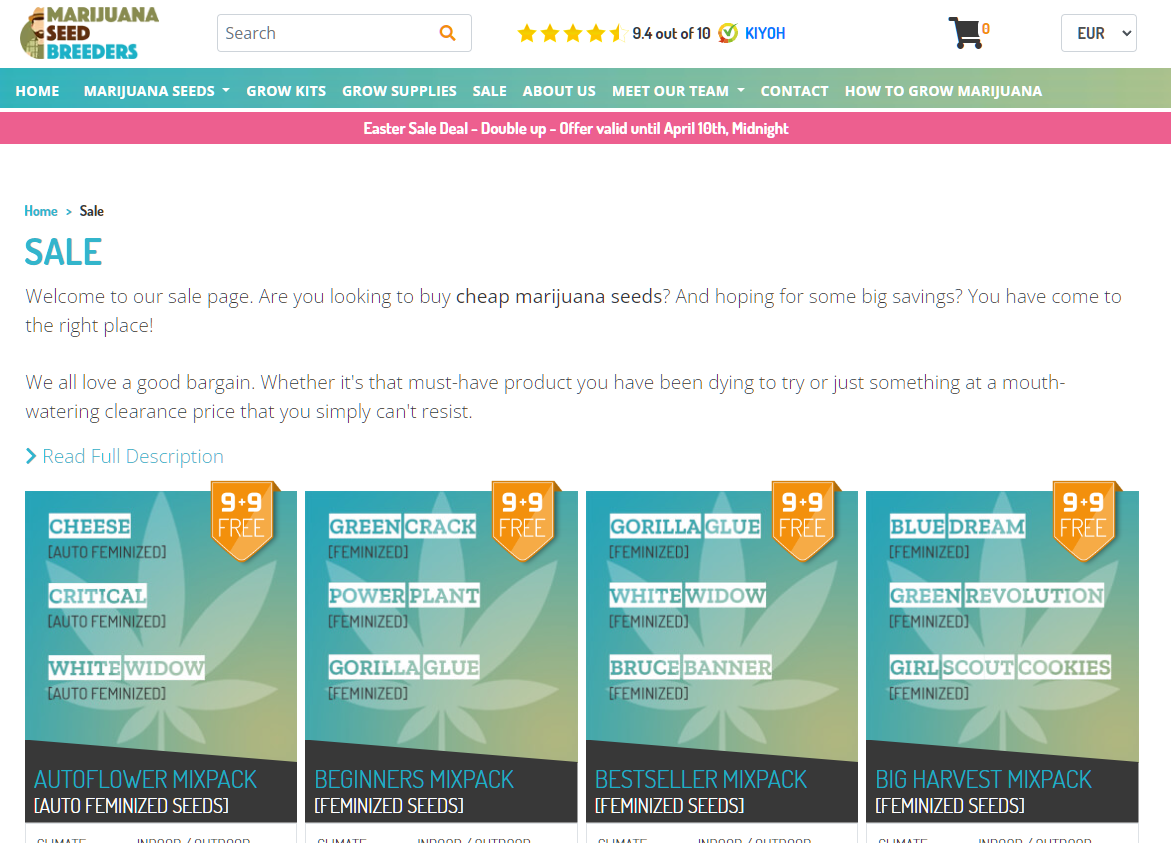Select Sale in the navigation bar
The height and width of the screenshot is (843, 1171).
pos(489,91)
